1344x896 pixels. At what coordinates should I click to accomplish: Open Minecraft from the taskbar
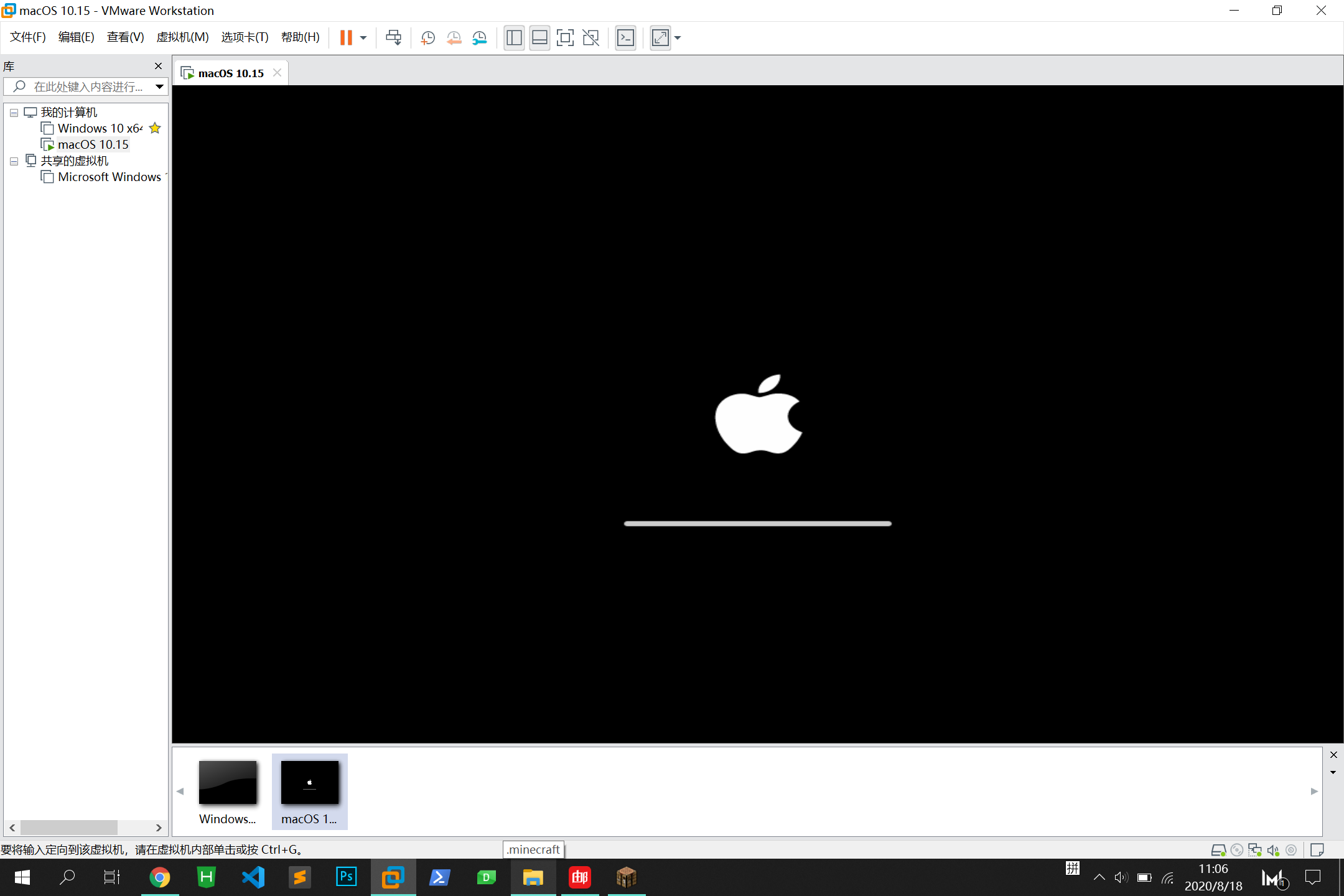pyautogui.click(x=627, y=877)
